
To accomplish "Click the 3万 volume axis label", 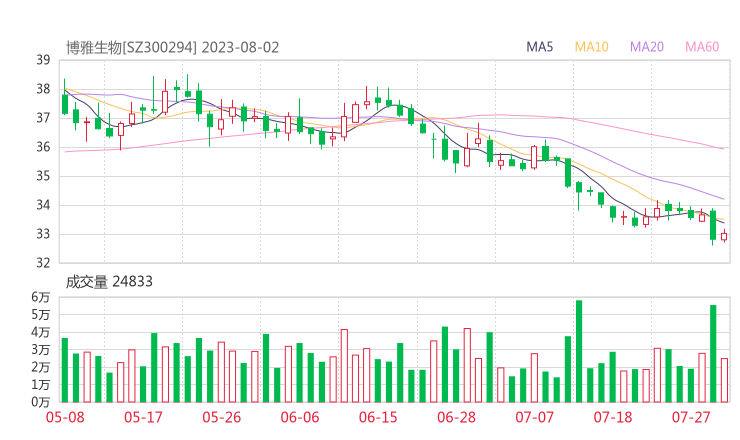I will tap(41, 350).
